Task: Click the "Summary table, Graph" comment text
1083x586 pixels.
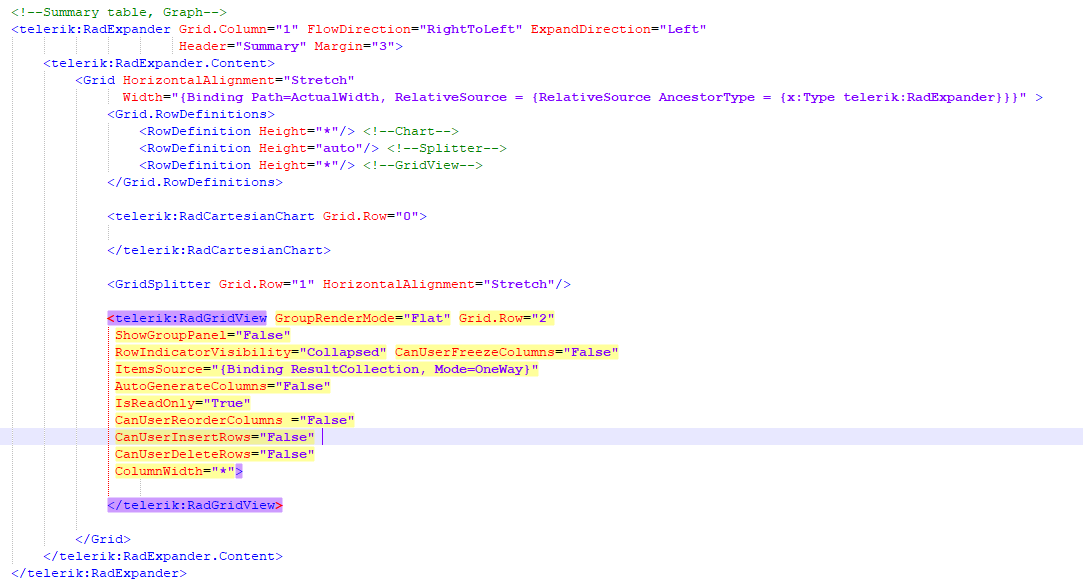Action: click(119, 12)
